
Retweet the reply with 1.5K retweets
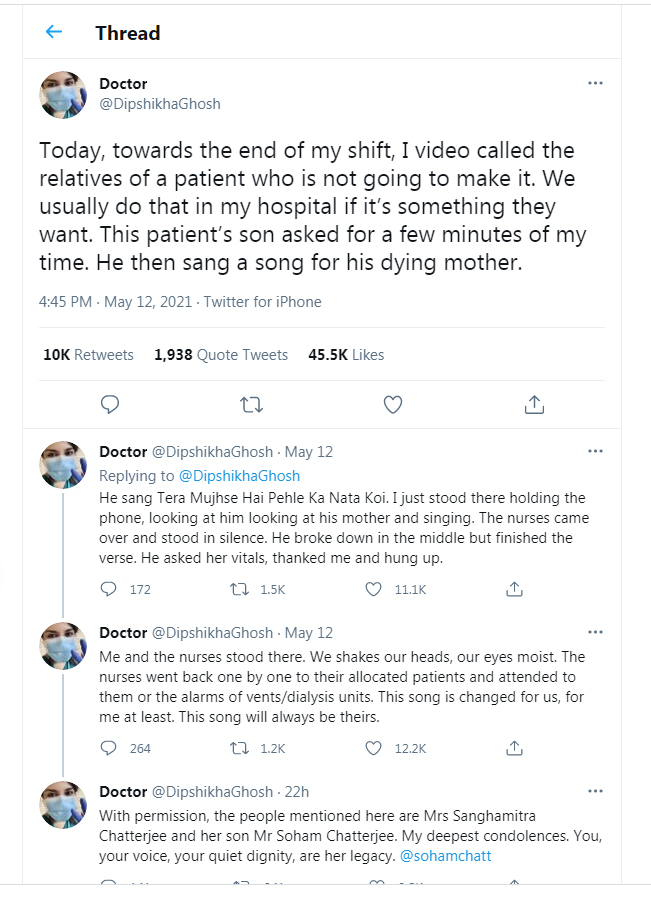click(x=240, y=590)
